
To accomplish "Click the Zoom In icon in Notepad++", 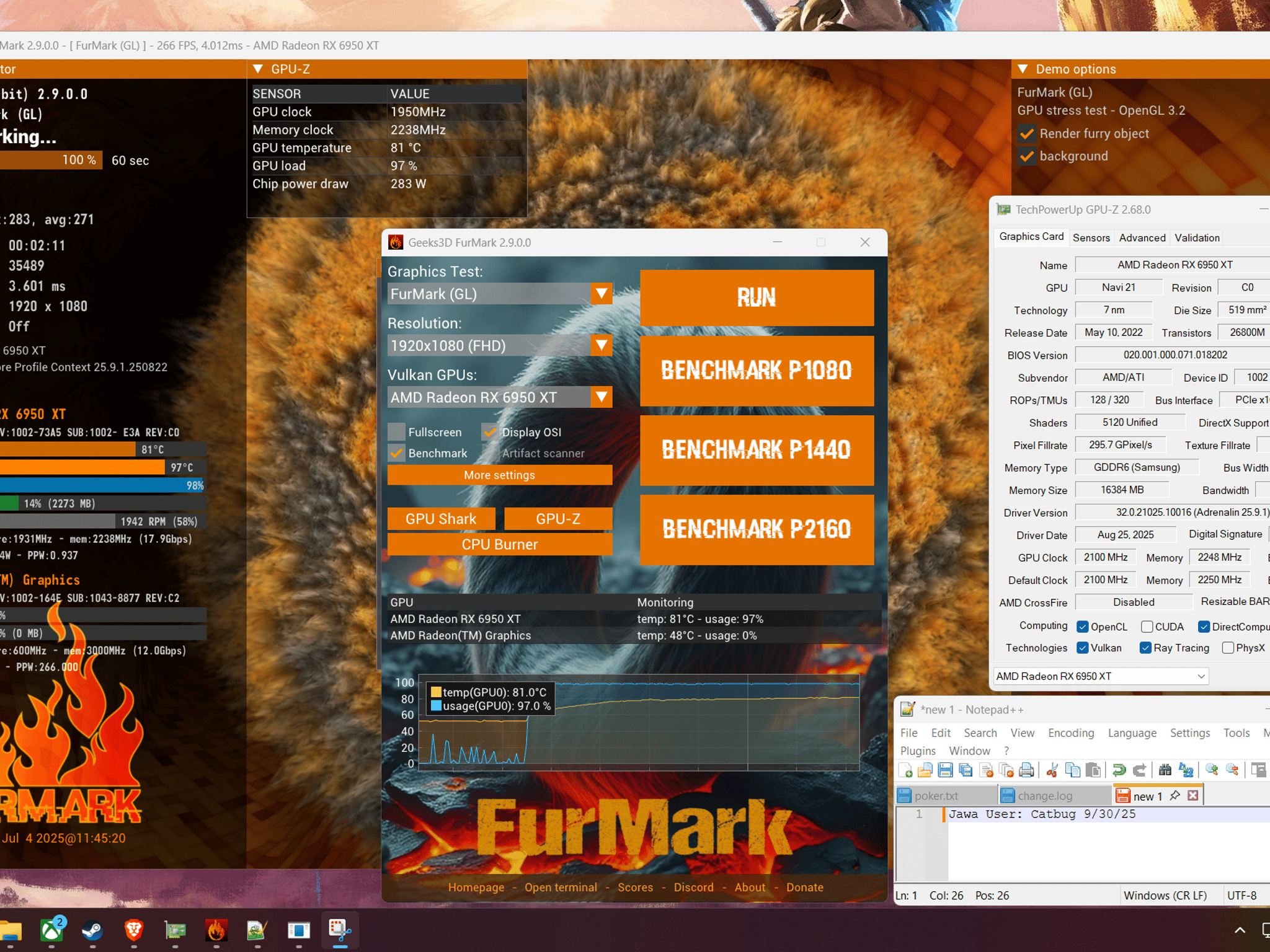I will click(x=1212, y=770).
